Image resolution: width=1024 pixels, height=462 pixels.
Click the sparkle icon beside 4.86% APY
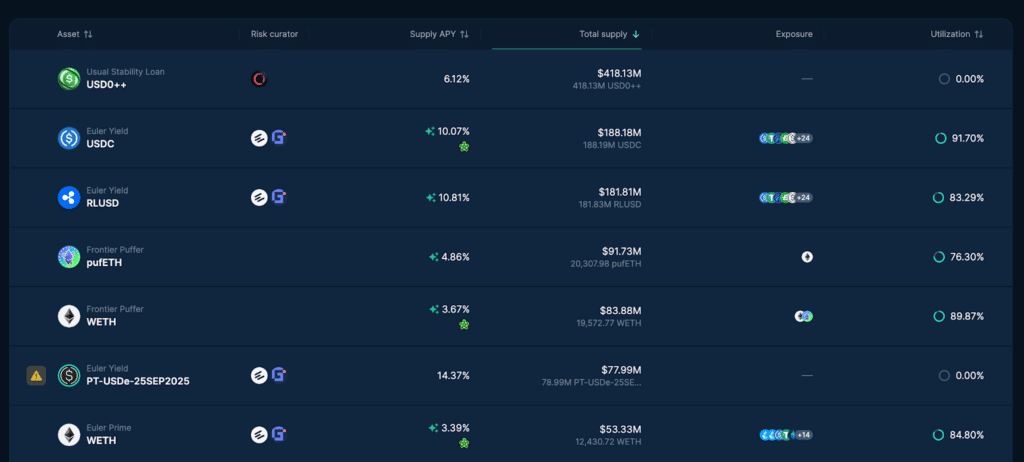click(434, 257)
